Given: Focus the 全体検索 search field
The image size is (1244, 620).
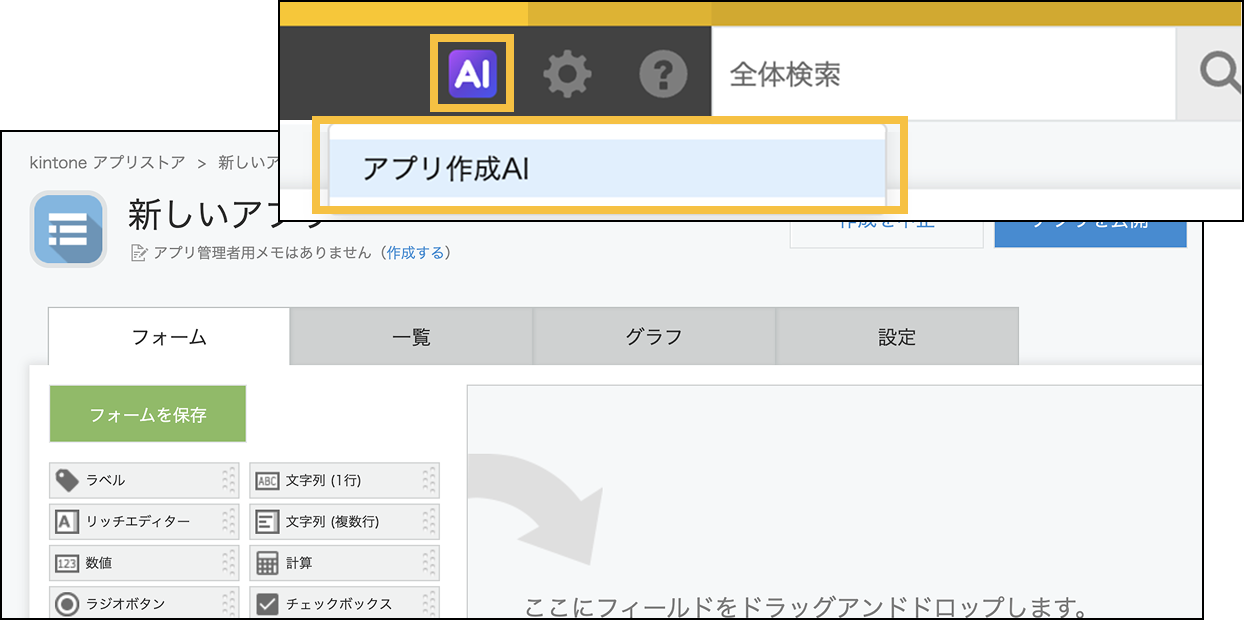Looking at the screenshot, I should click(x=940, y=74).
